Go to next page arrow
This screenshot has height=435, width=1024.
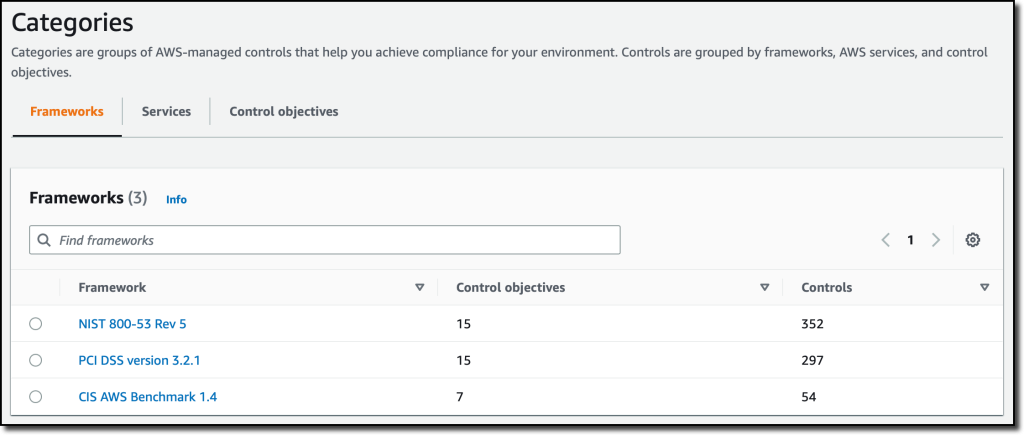pyautogui.click(x=936, y=240)
